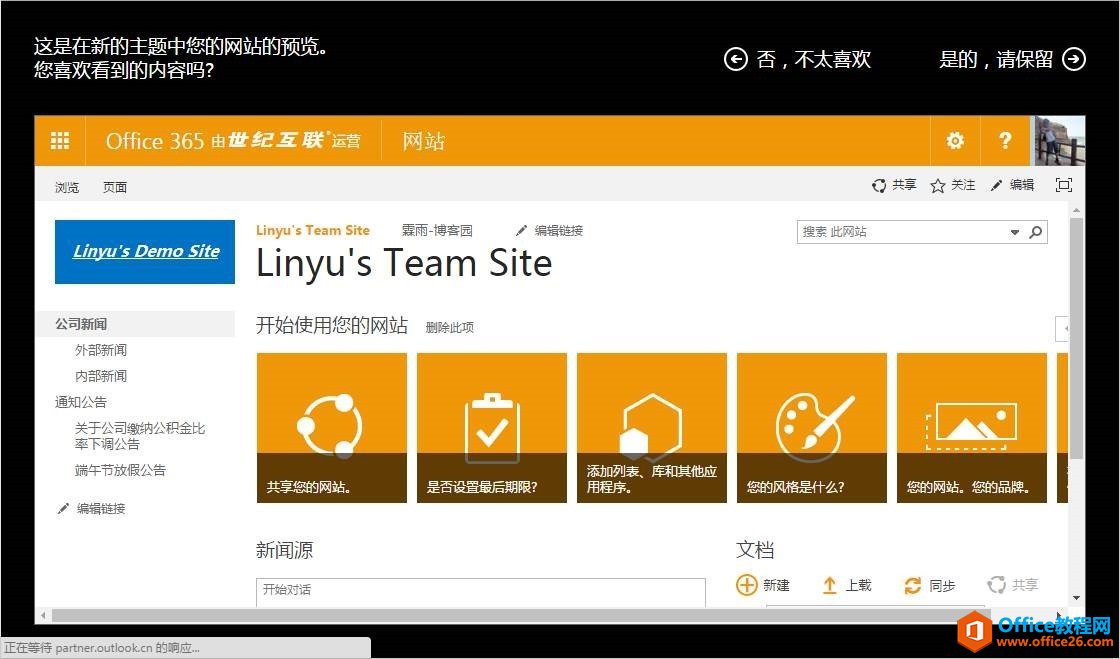This screenshot has width=1120, height=659.
Task: Click the 您的网站。您的品牌 picture tile
Action: [x=972, y=428]
